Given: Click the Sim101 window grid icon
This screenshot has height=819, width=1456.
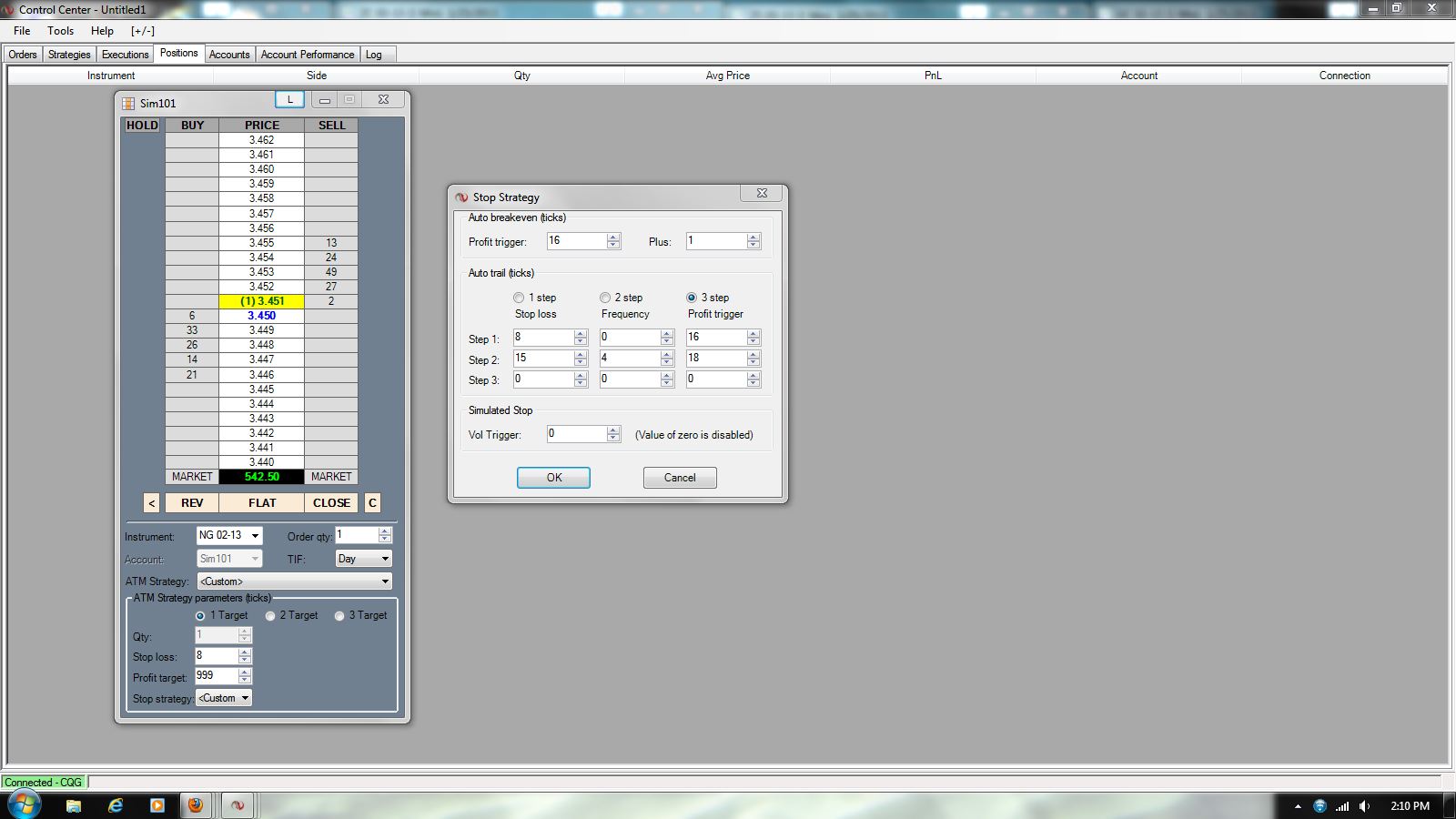Looking at the screenshot, I should coord(128,103).
